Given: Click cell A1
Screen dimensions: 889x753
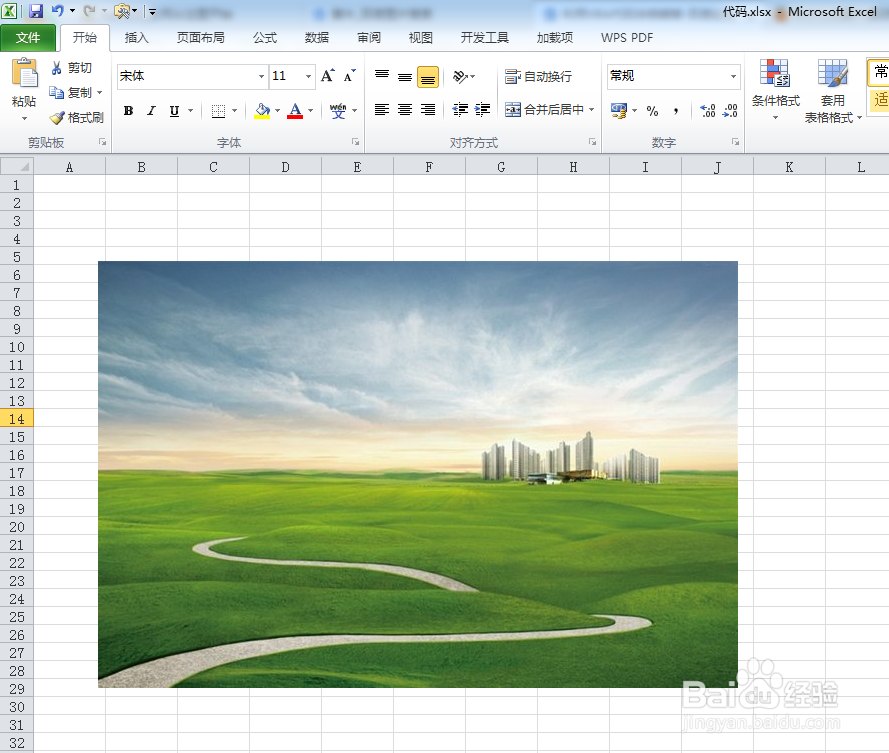Looking at the screenshot, I should (70, 185).
